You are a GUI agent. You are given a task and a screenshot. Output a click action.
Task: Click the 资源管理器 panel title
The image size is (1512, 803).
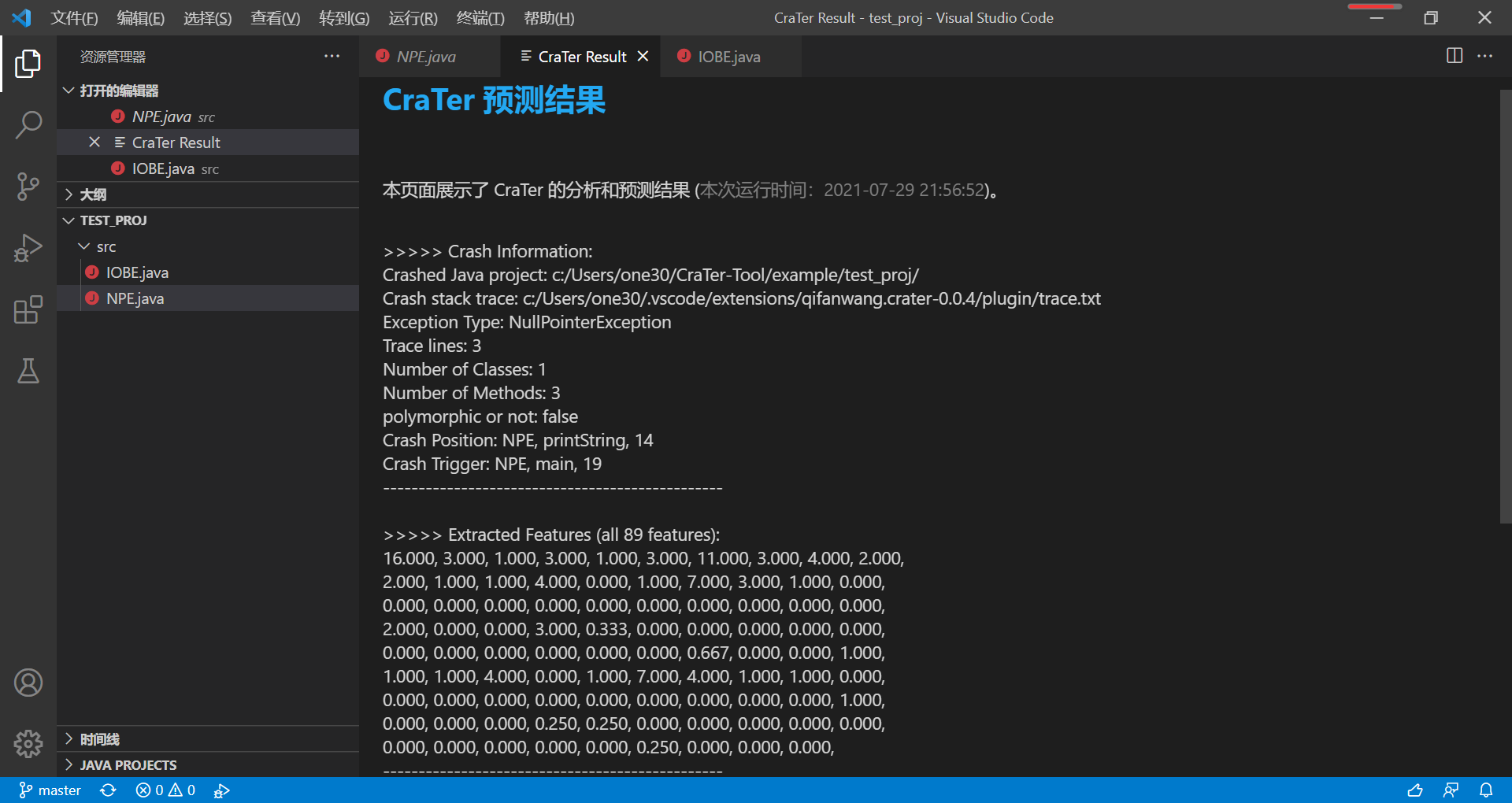click(113, 57)
